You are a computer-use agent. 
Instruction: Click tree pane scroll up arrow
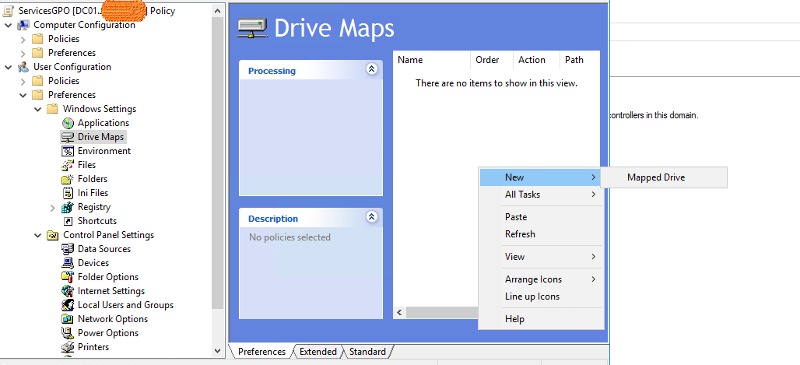click(218, 10)
